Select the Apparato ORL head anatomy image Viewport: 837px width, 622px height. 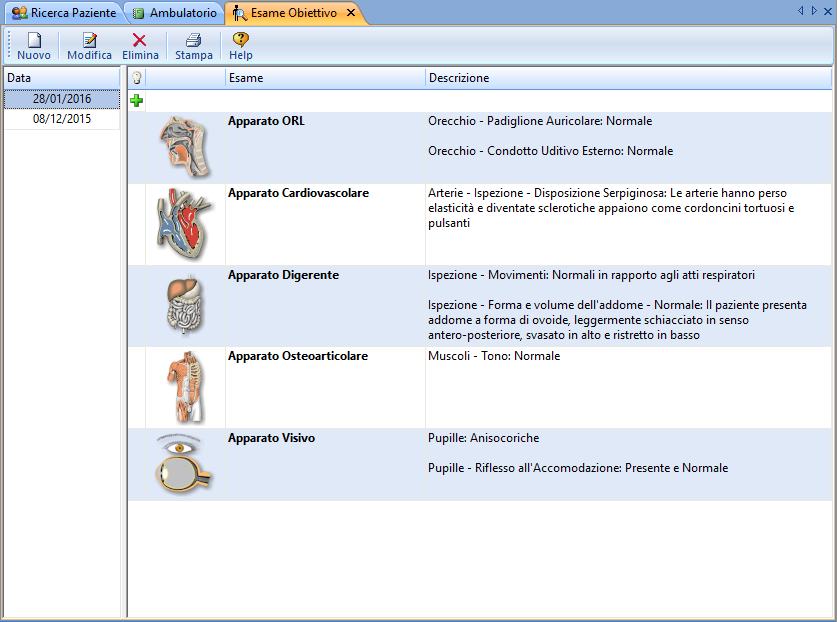[185, 148]
